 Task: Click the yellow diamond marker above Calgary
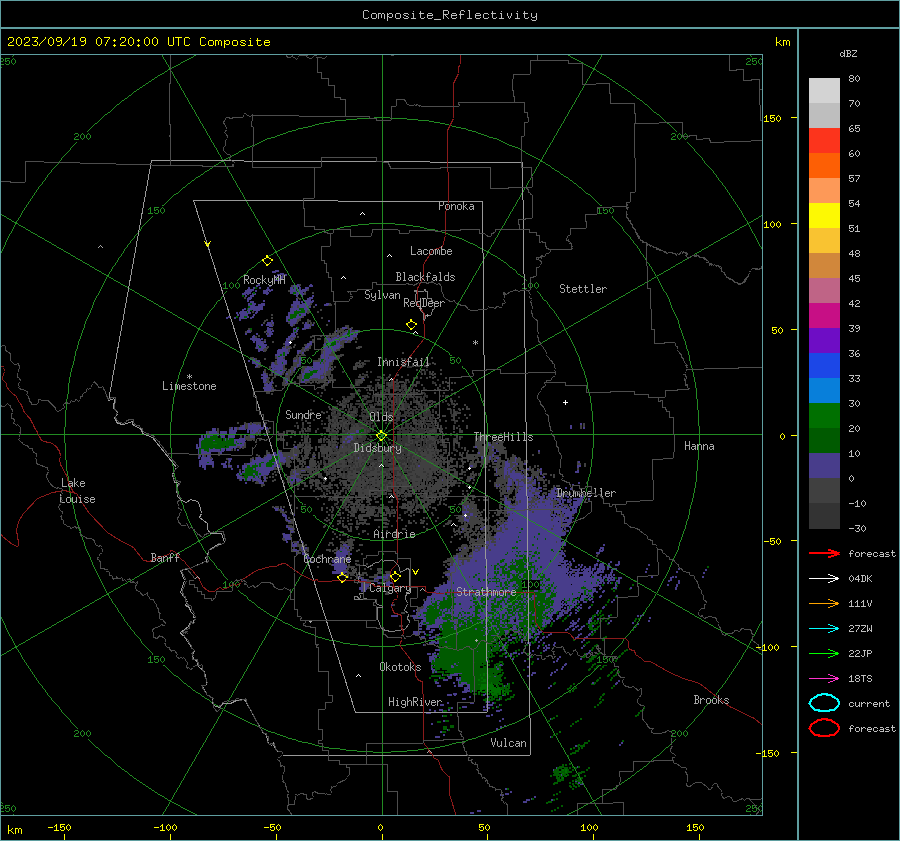coord(395,576)
